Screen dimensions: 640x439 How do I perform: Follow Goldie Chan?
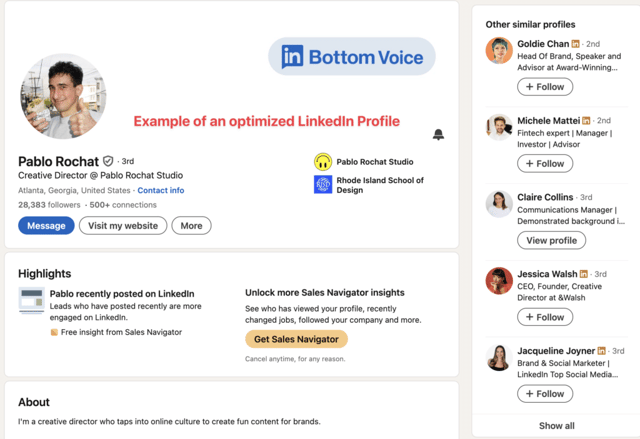[545, 87]
